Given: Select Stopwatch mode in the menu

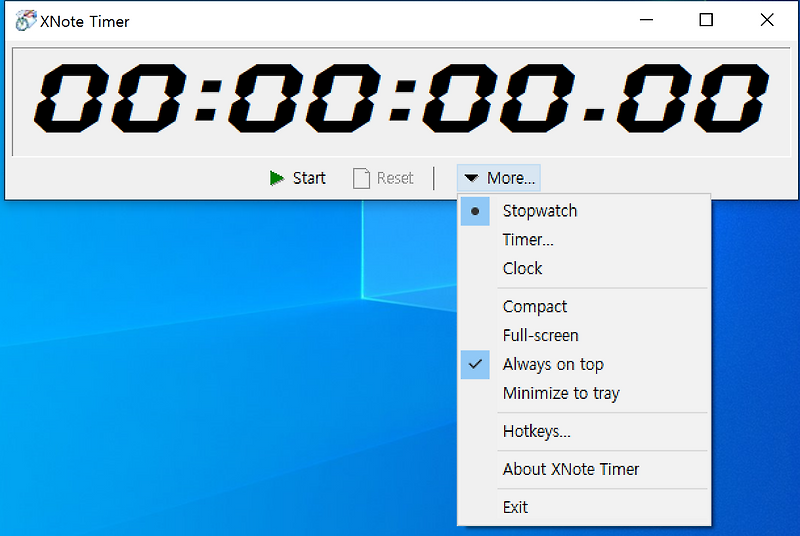Looking at the screenshot, I should tap(584, 211).
